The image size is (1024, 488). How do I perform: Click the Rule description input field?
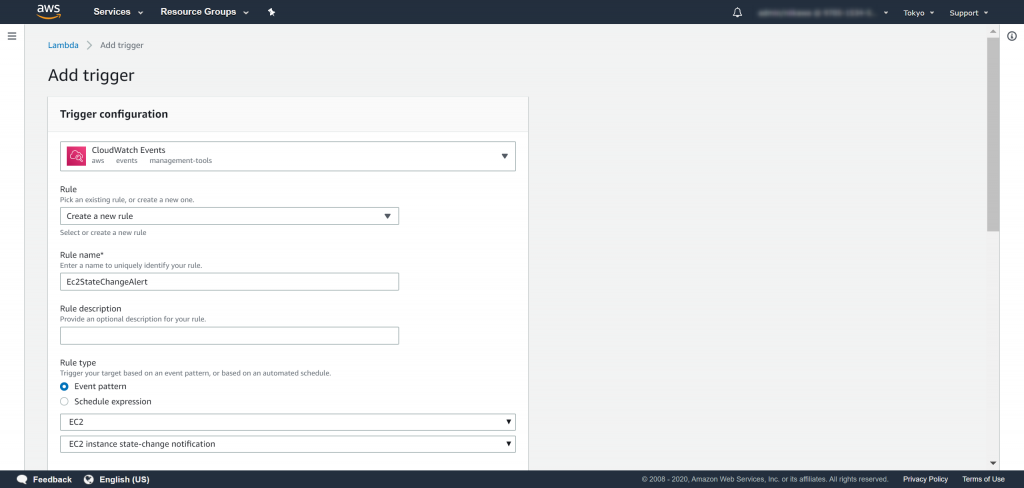pos(229,336)
